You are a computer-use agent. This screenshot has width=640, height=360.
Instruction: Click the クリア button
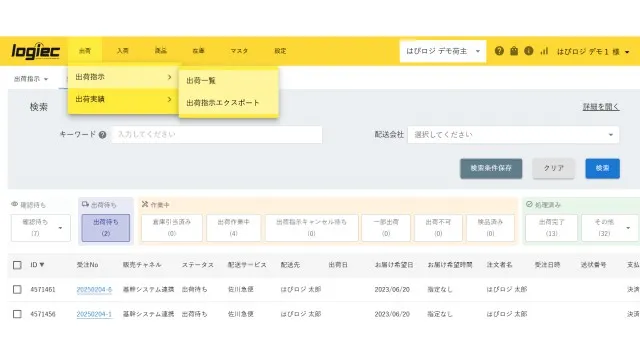[553, 168]
